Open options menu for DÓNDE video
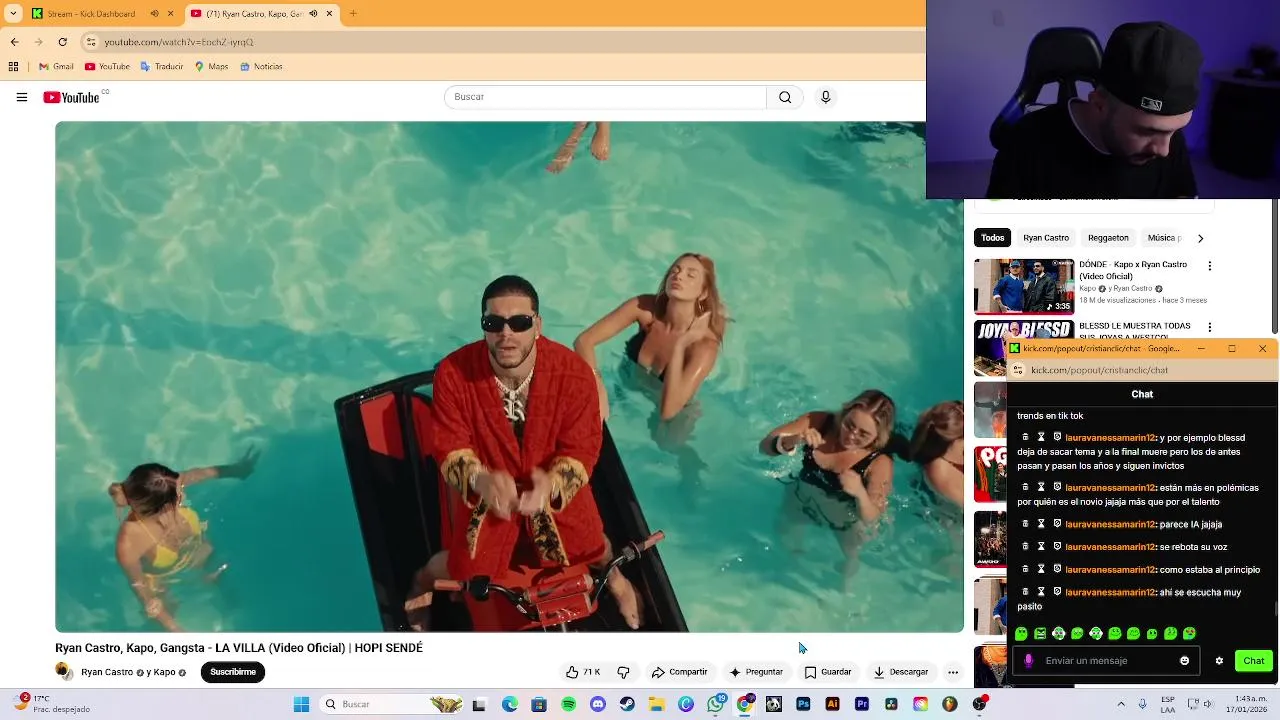Image resolution: width=1280 pixels, height=720 pixels. [1210, 266]
